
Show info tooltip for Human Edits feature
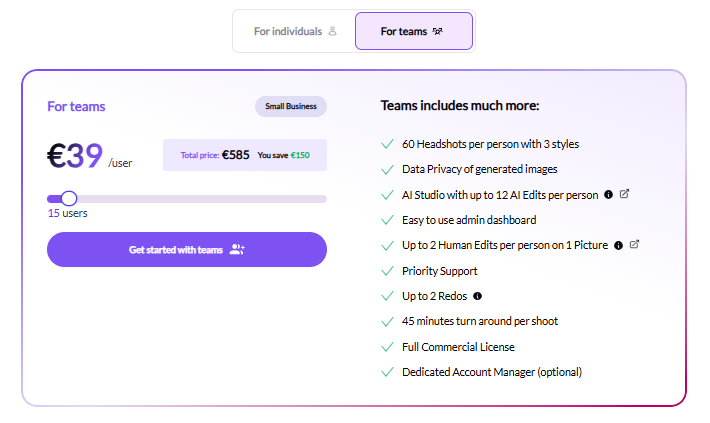[x=618, y=245]
